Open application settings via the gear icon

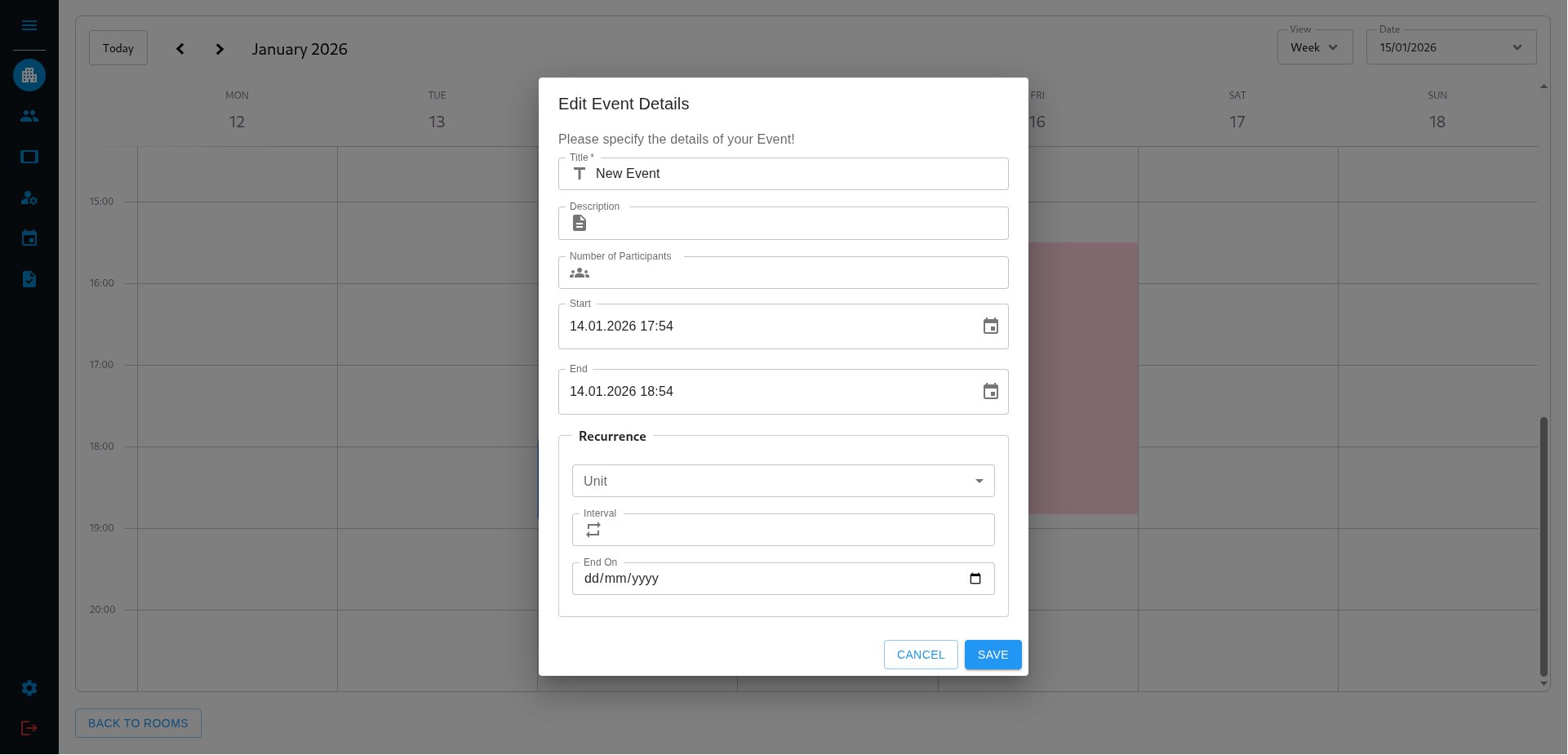click(29, 688)
